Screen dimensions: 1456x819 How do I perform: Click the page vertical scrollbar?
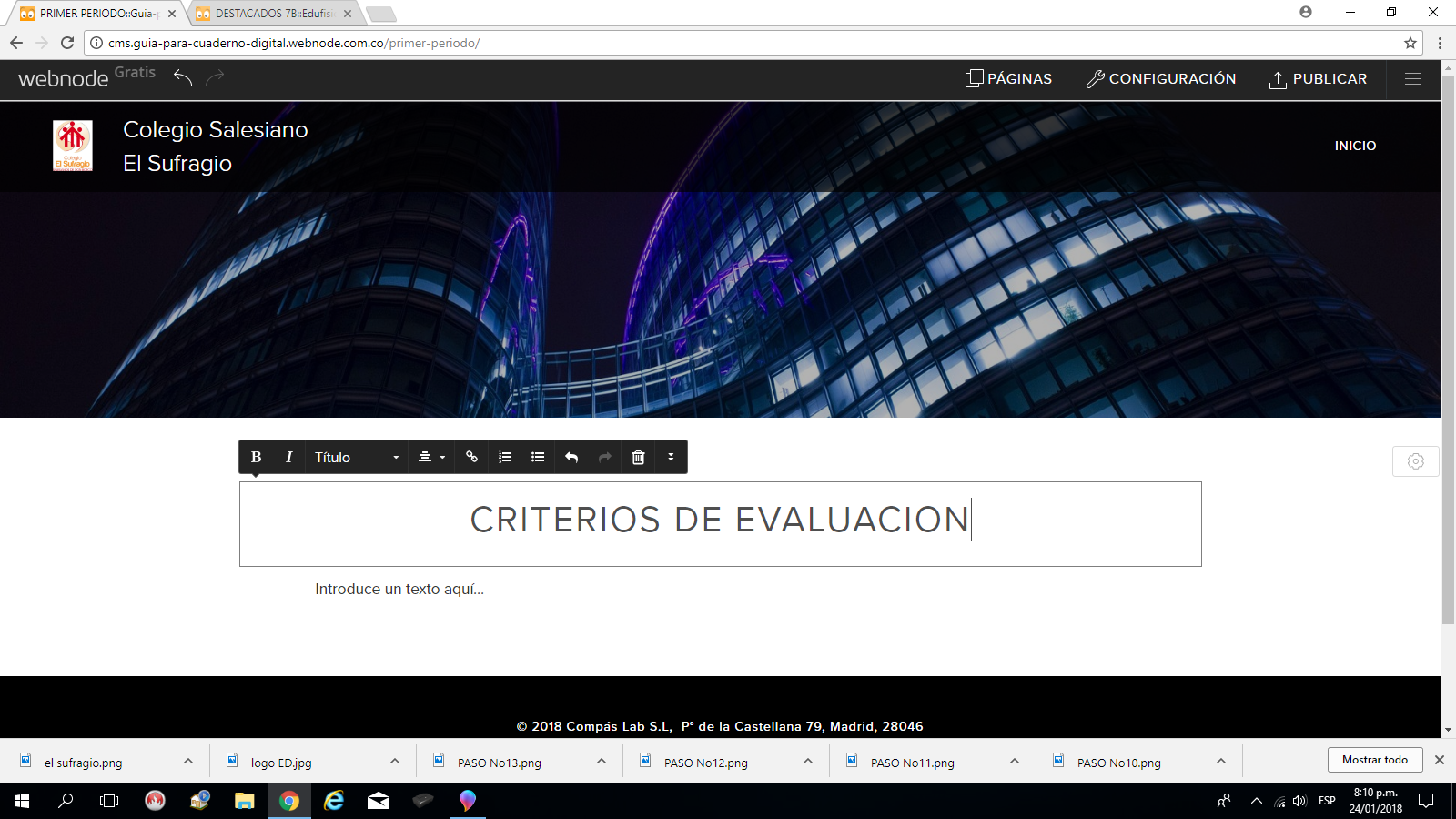click(x=1448, y=349)
